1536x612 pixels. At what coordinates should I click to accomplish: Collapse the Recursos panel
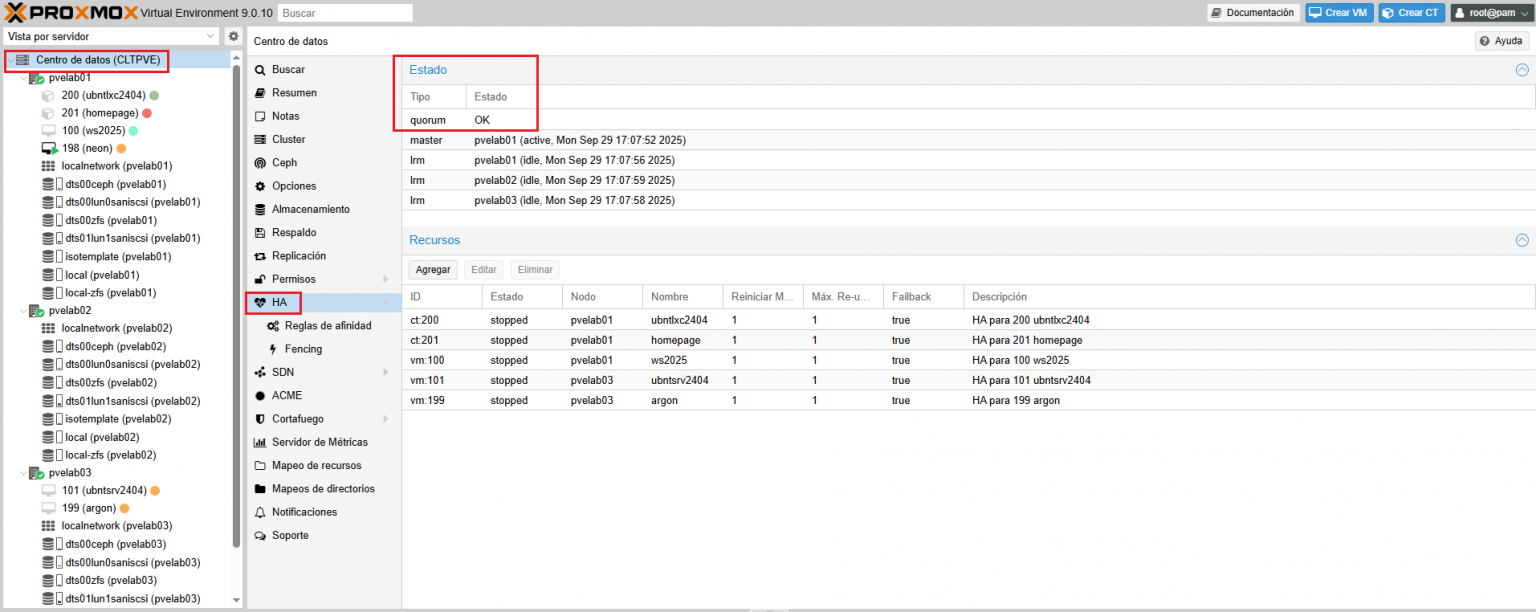click(1522, 240)
